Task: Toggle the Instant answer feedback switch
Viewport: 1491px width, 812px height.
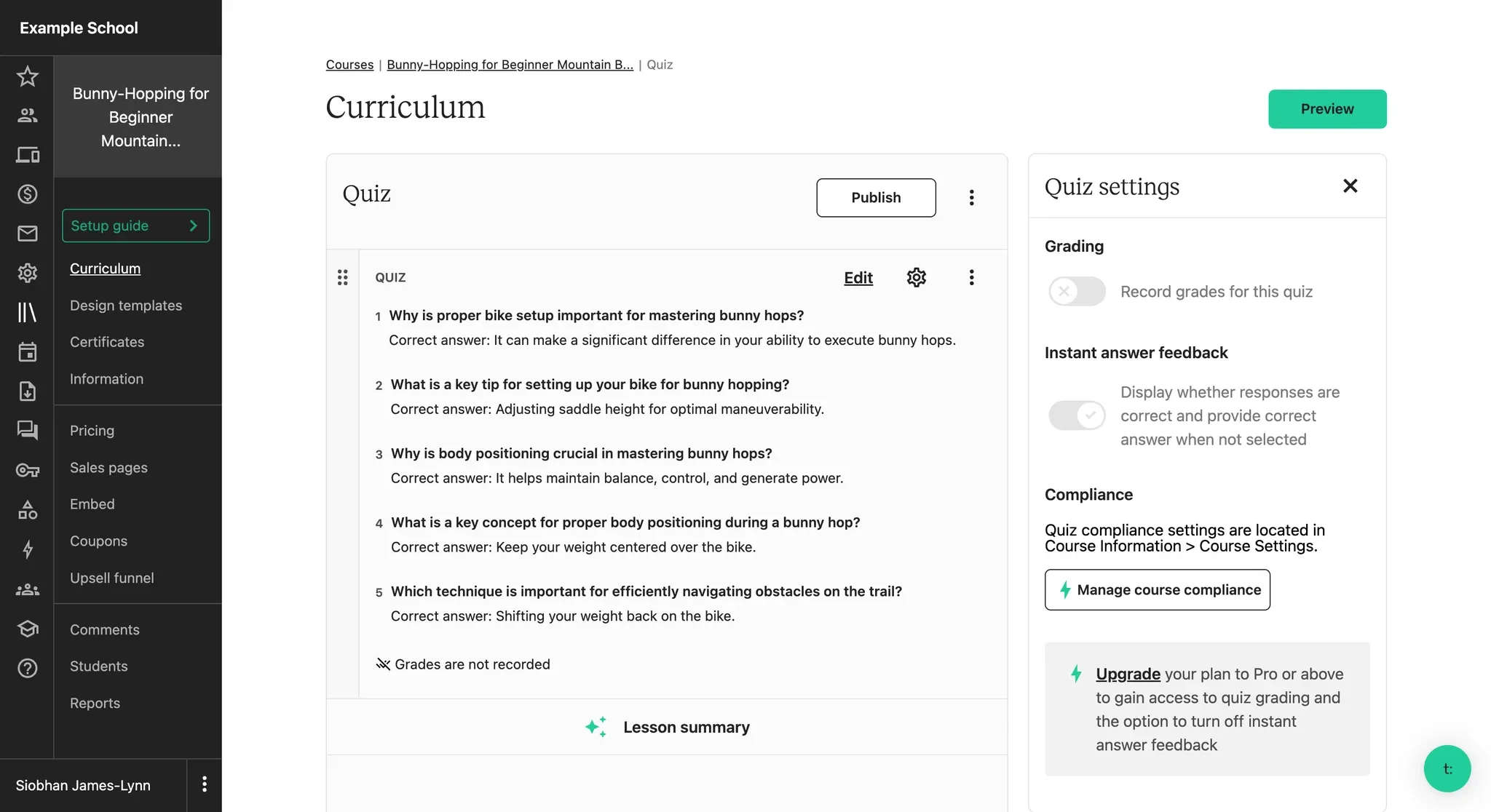Action: (x=1077, y=415)
